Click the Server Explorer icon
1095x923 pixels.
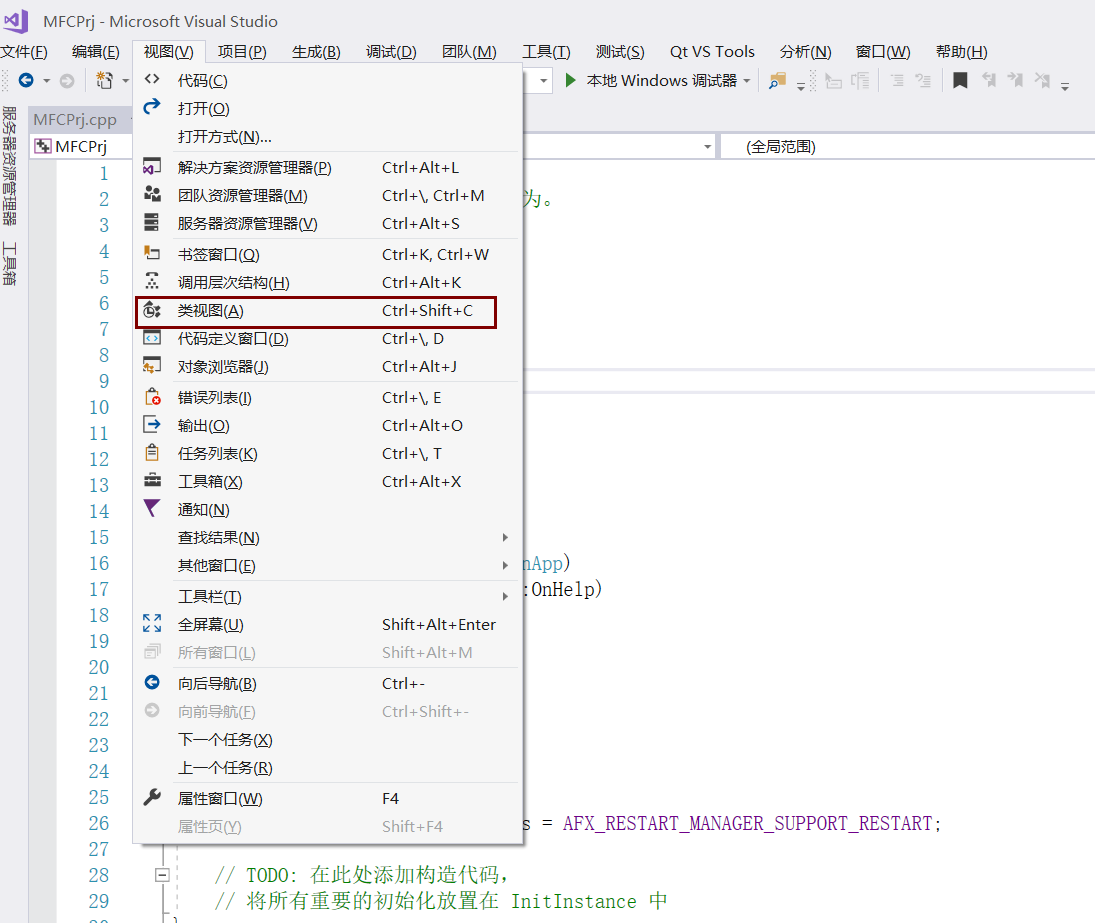click(152, 223)
